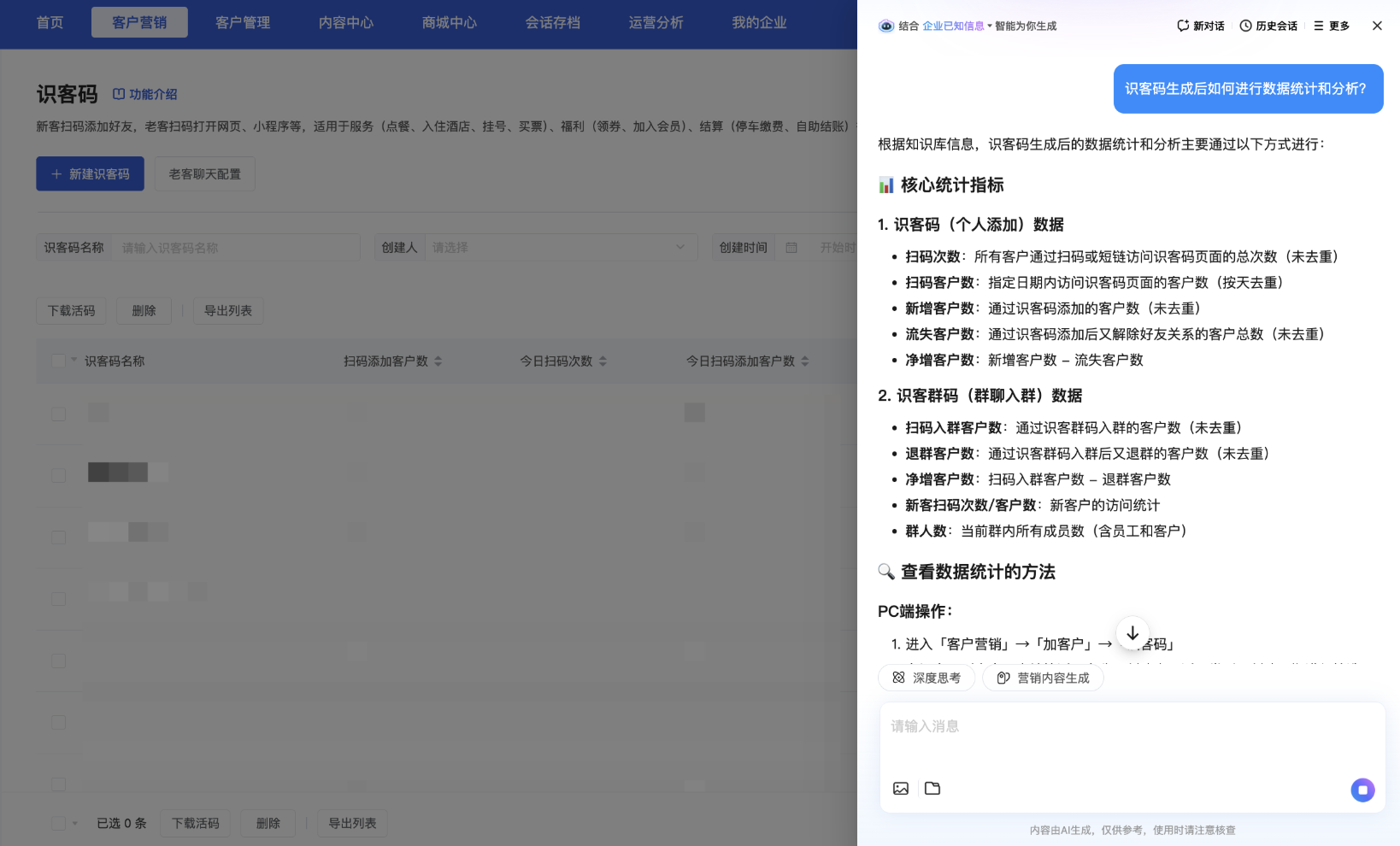Click the top 导出列表 button
1400x846 pixels.
point(228,310)
